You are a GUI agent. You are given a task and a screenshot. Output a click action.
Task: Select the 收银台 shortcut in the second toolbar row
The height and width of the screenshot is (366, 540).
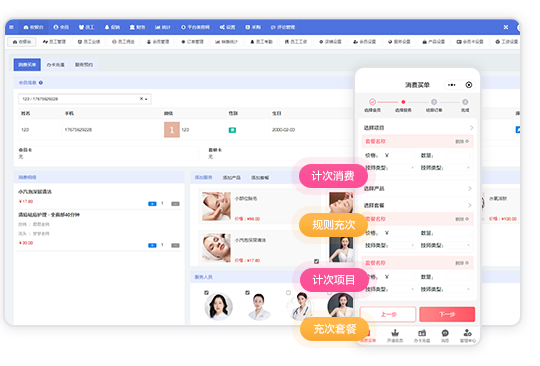point(22,42)
